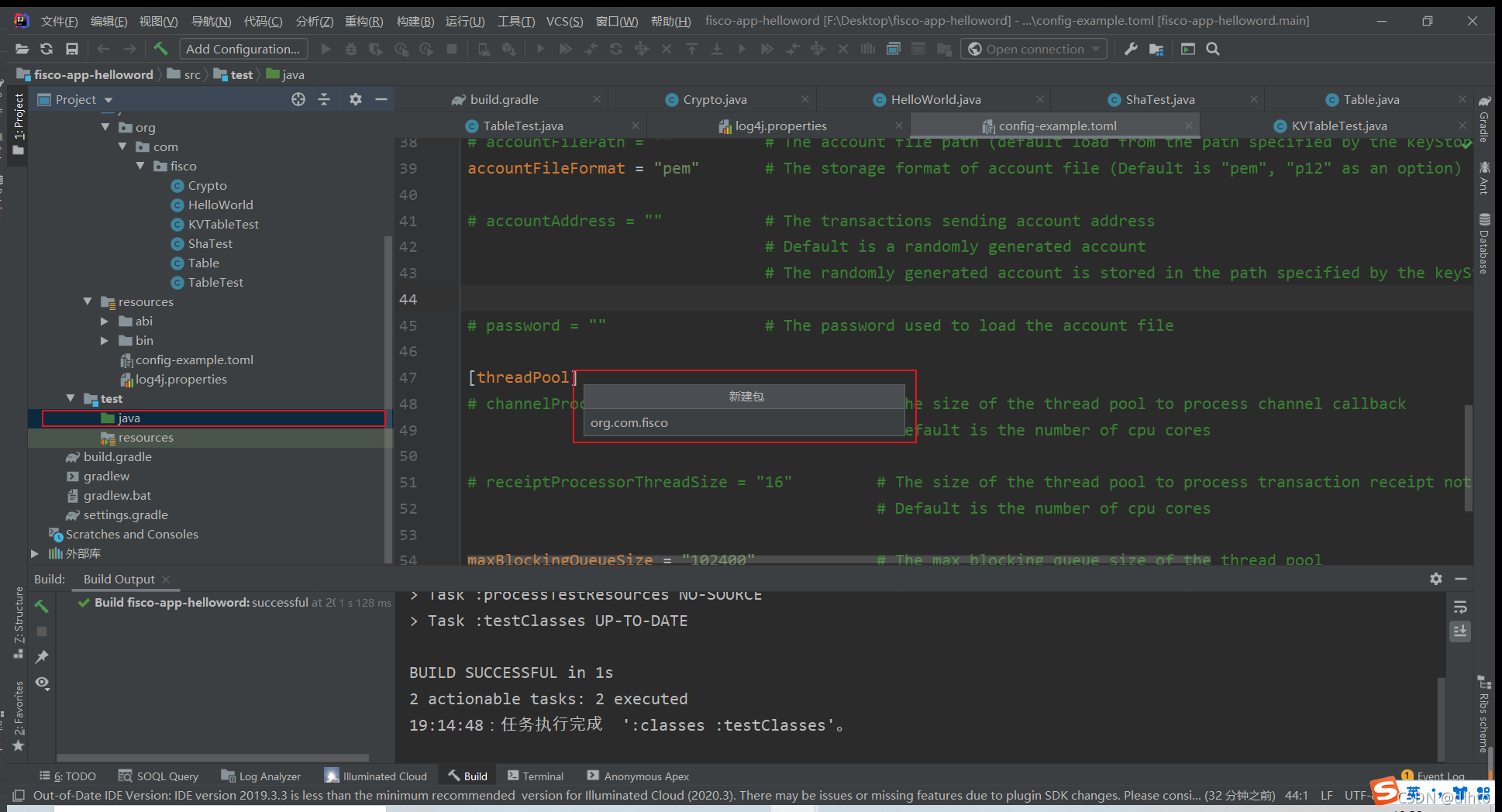Open the 文件(F) menu
1502x812 pixels.
[x=59, y=21]
